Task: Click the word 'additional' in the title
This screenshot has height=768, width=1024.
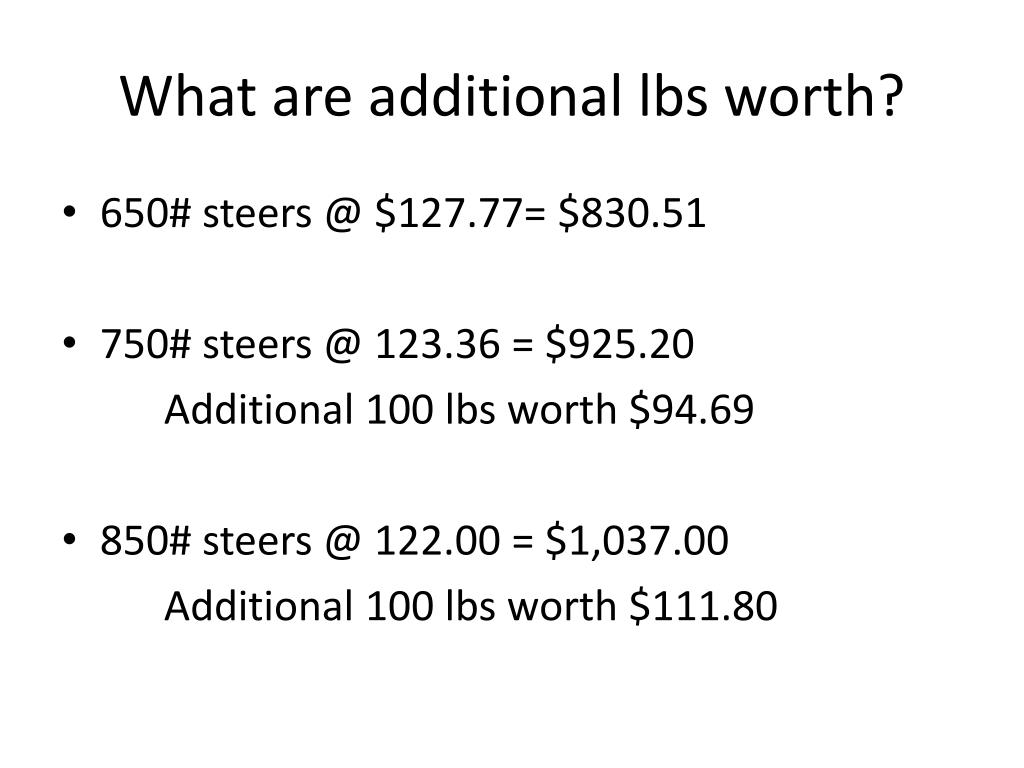Action: pos(494,95)
